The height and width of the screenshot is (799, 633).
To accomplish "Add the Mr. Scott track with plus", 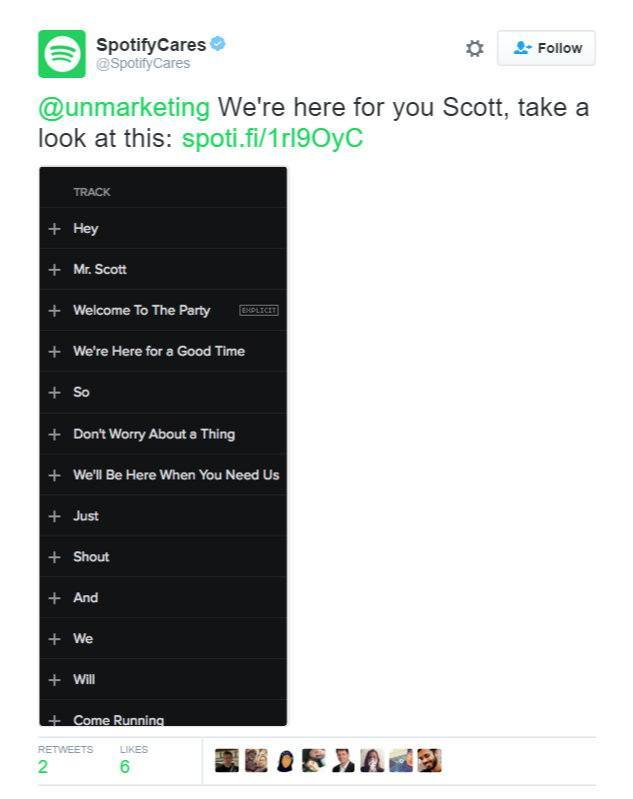I will 55,270.
